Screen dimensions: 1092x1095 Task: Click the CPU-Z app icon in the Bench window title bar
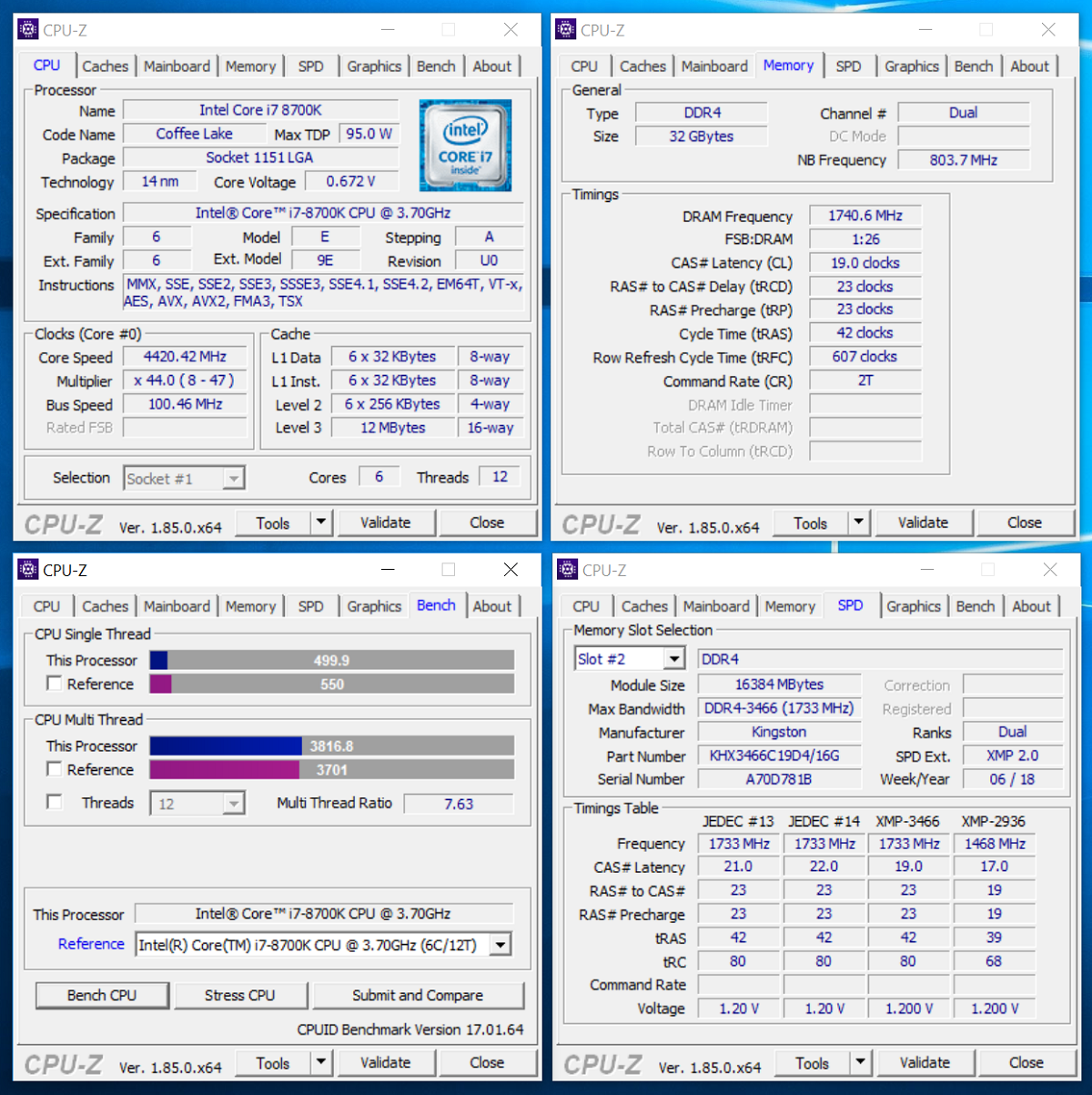(x=28, y=570)
